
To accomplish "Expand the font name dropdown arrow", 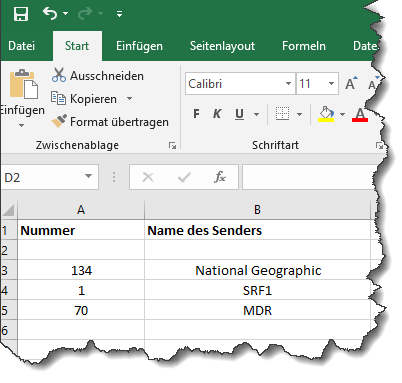I will pyautogui.click(x=289, y=83).
